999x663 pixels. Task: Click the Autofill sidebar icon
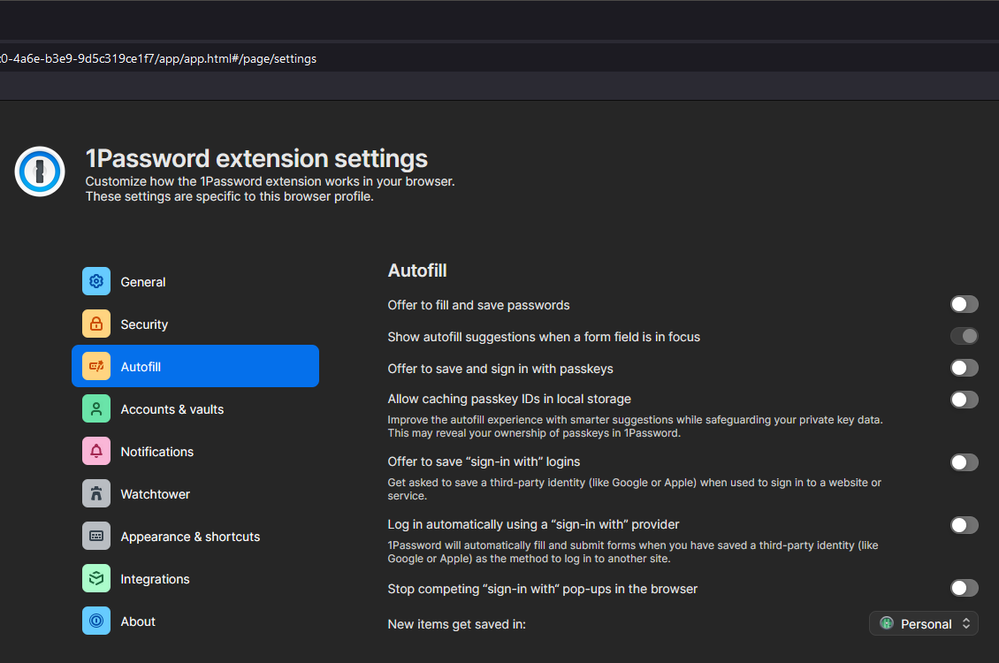coord(96,366)
